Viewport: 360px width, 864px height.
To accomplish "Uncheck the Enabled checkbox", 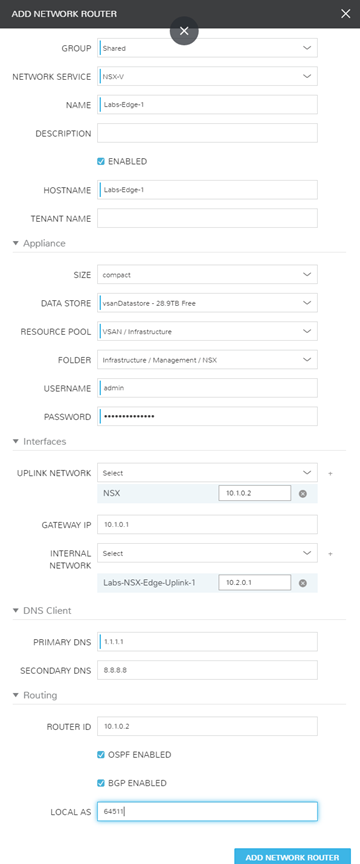I will tap(100, 161).
